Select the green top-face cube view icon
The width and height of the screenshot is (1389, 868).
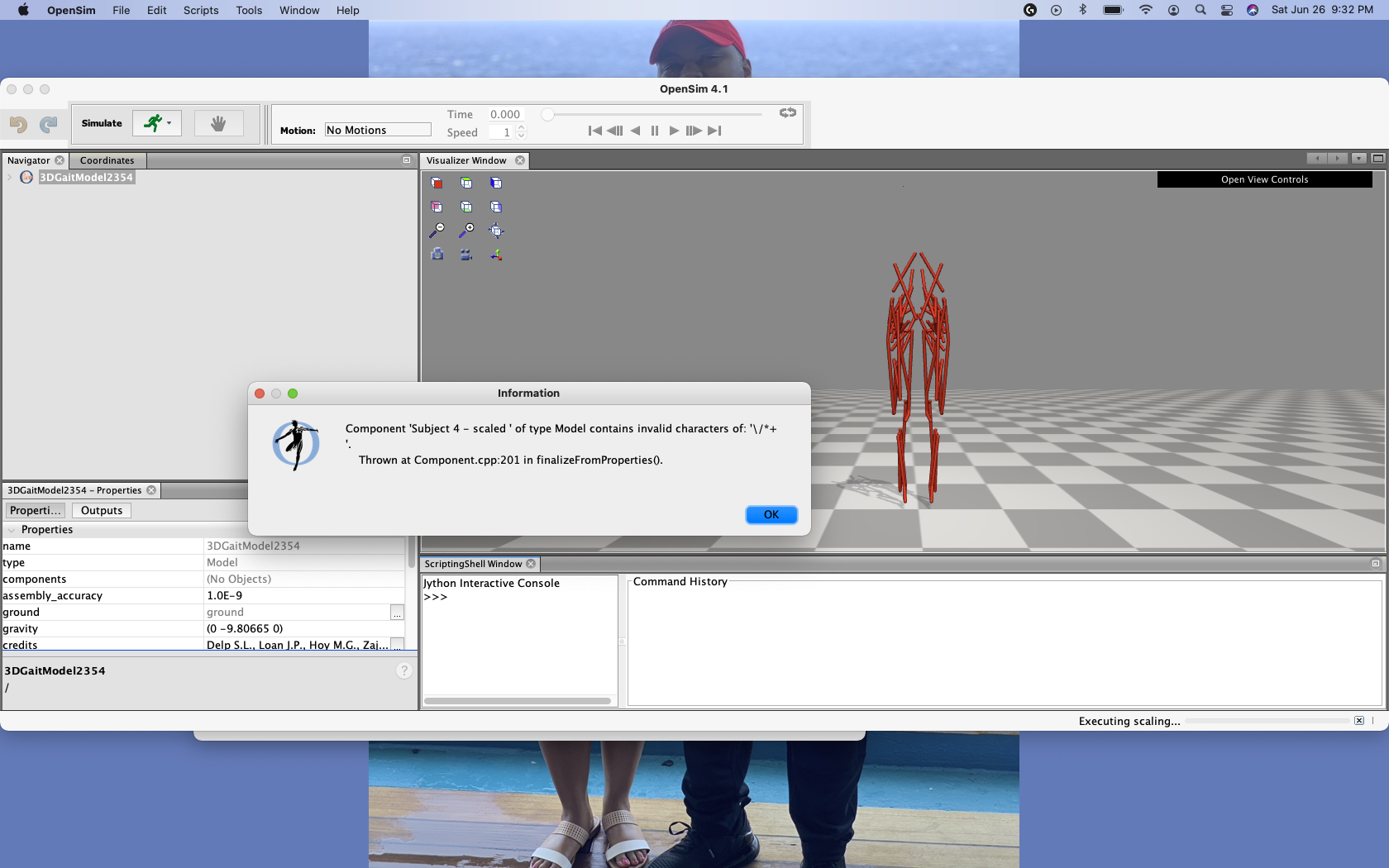pos(466,183)
